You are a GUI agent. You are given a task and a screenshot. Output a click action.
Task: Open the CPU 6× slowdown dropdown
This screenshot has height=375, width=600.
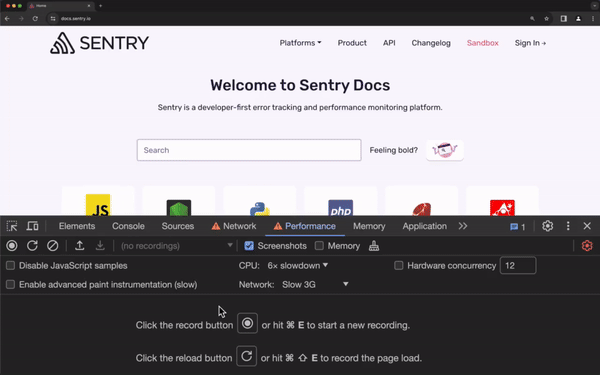point(298,266)
